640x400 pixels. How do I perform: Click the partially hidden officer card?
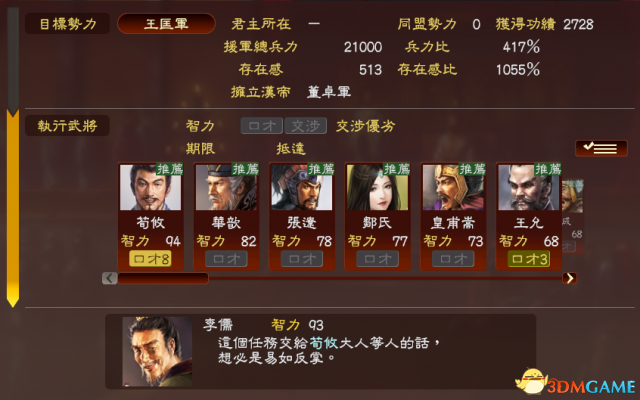pyautogui.click(x=573, y=216)
